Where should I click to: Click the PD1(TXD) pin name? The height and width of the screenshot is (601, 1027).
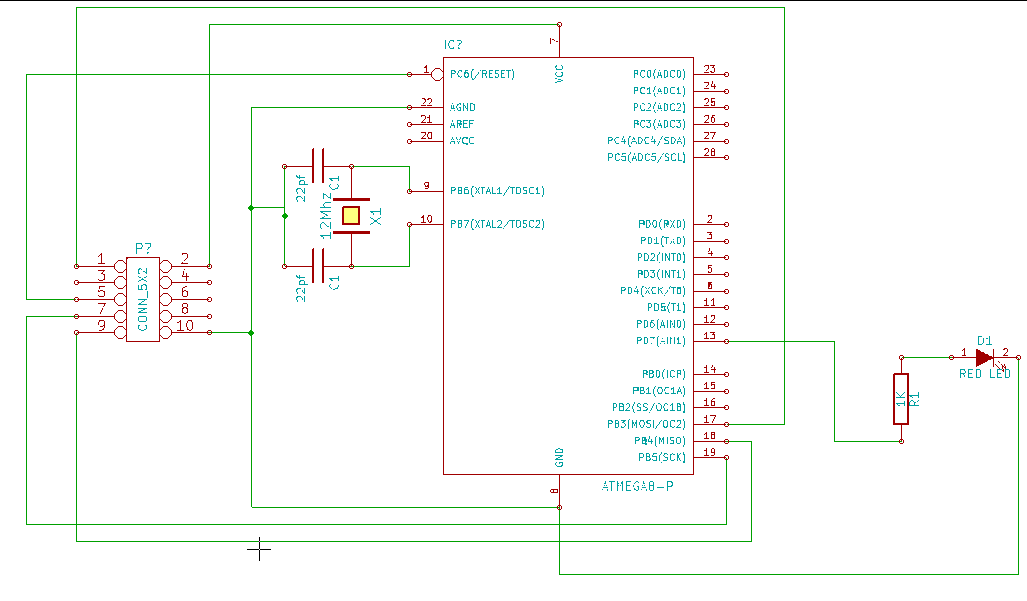pos(662,241)
